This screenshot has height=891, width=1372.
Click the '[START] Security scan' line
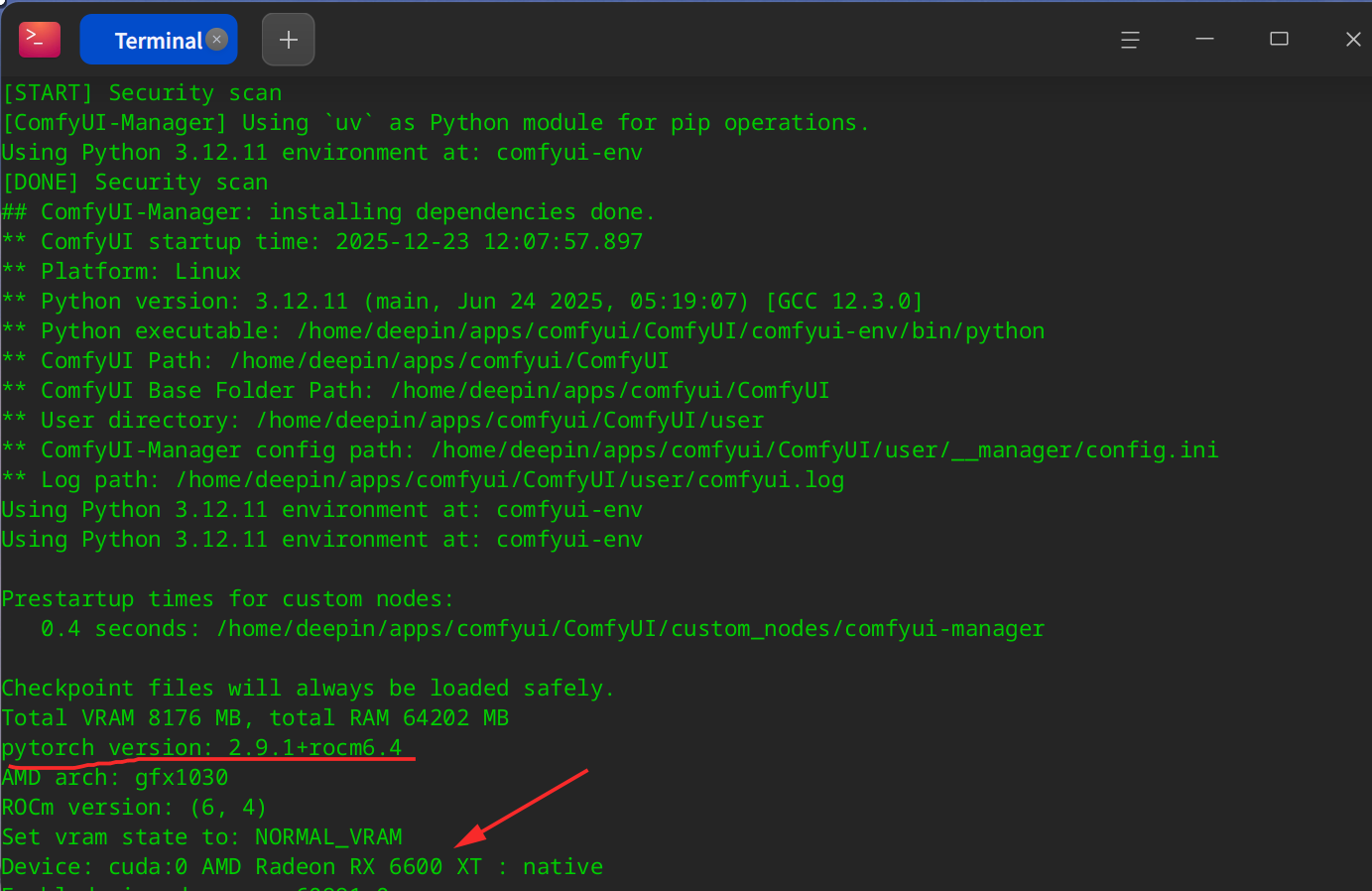142,93
